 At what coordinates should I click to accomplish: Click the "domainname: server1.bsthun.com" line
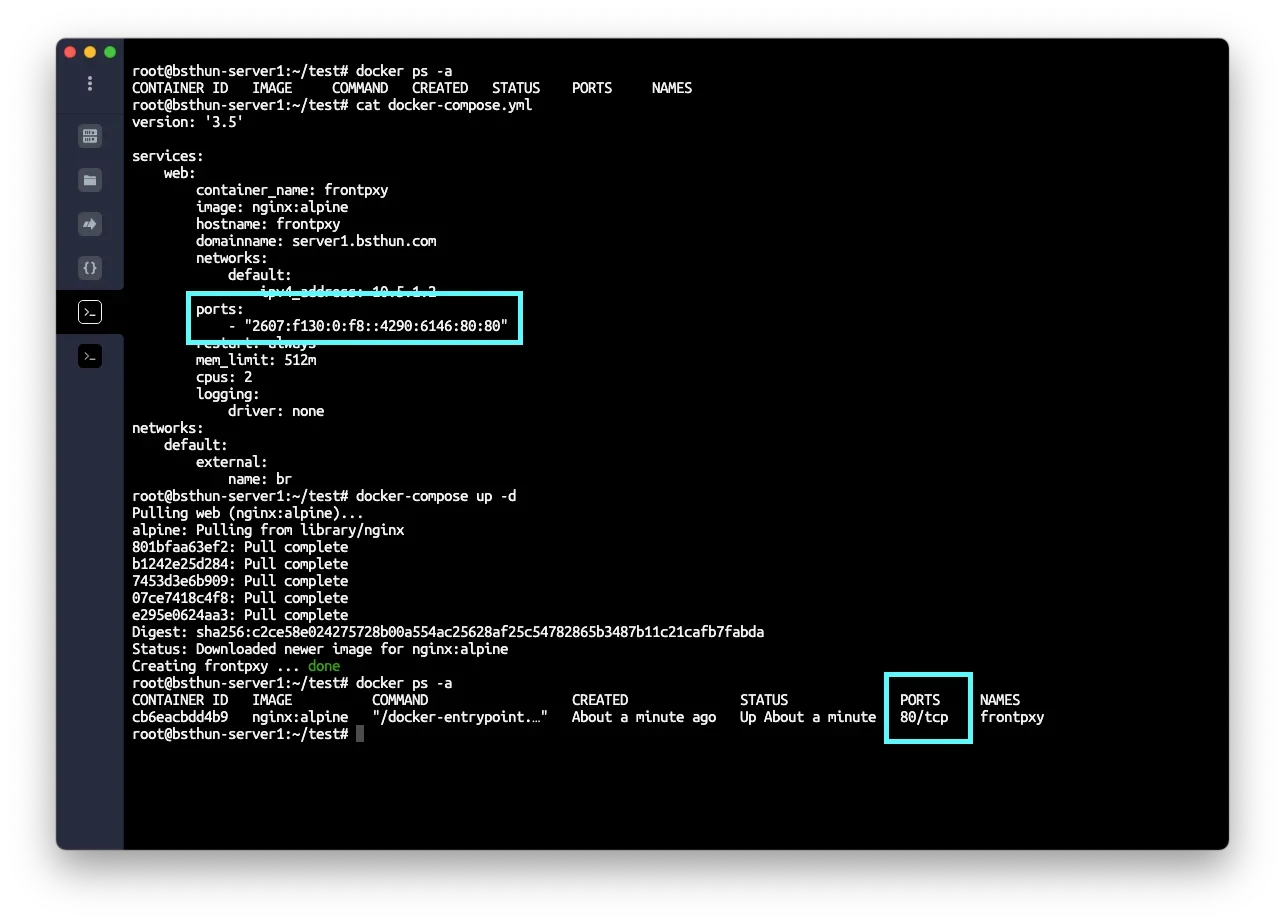coord(316,241)
